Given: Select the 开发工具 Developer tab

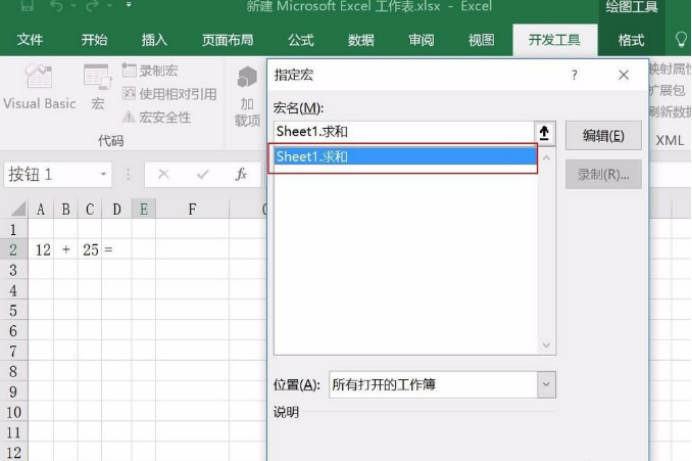Looking at the screenshot, I should point(555,40).
